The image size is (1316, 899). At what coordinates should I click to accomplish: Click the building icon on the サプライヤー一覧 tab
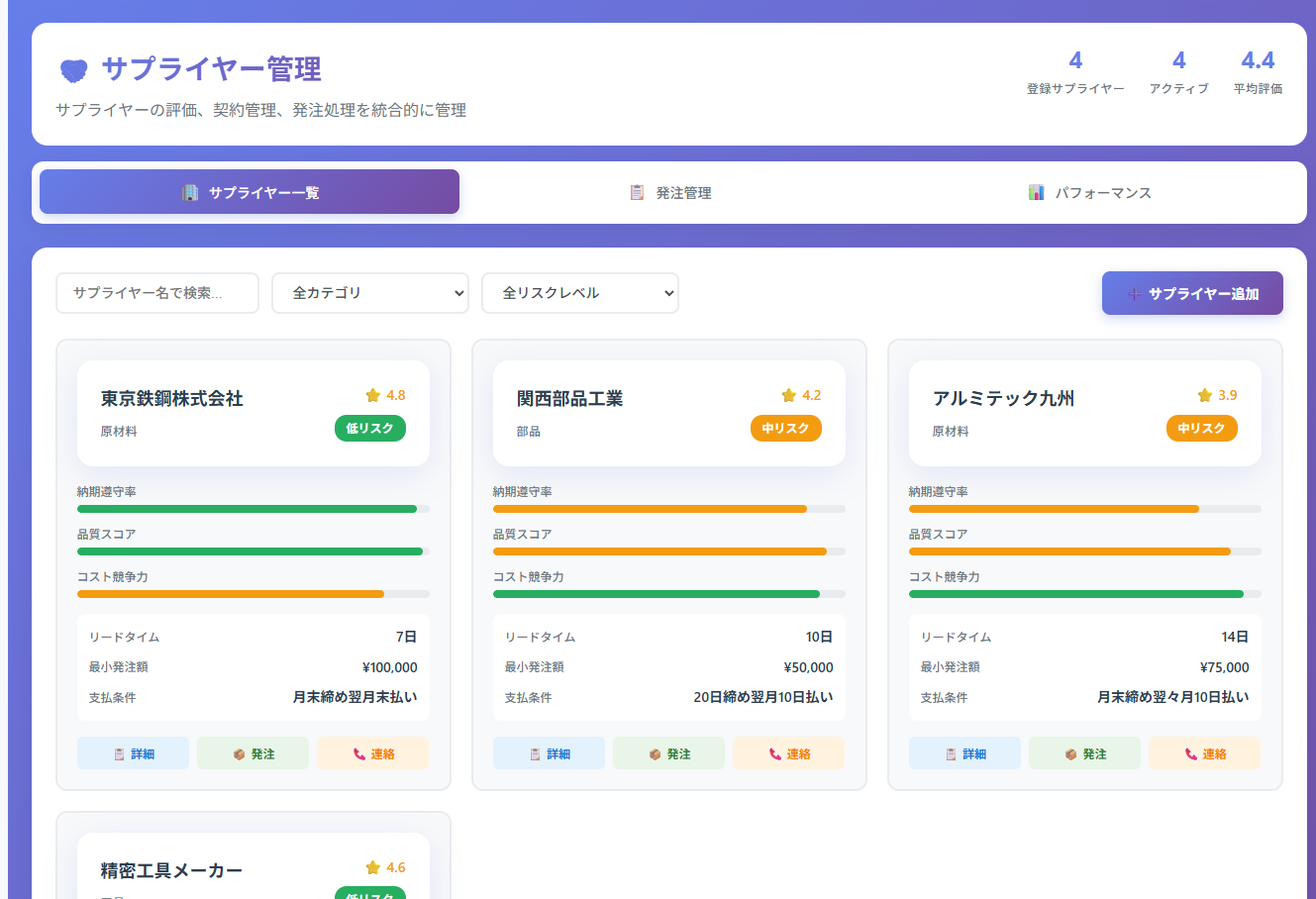(x=190, y=192)
